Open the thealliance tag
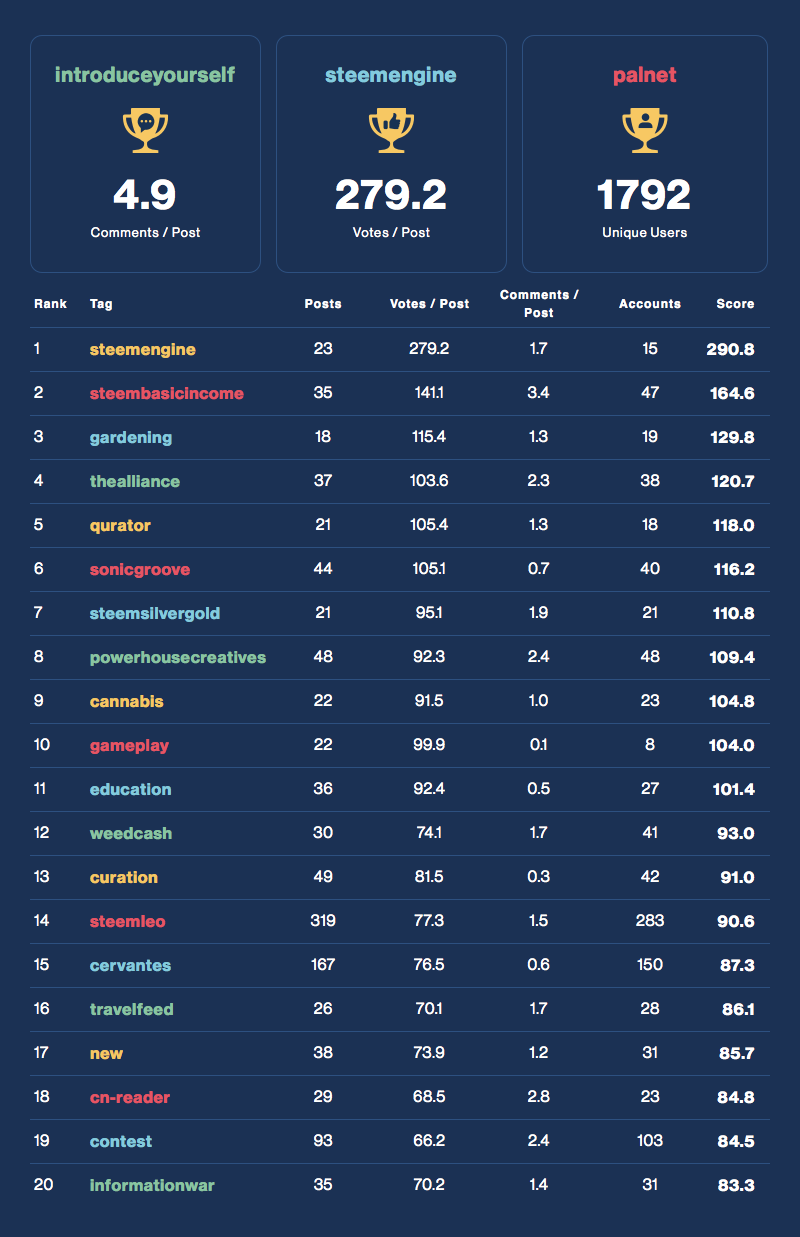 click(135, 481)
